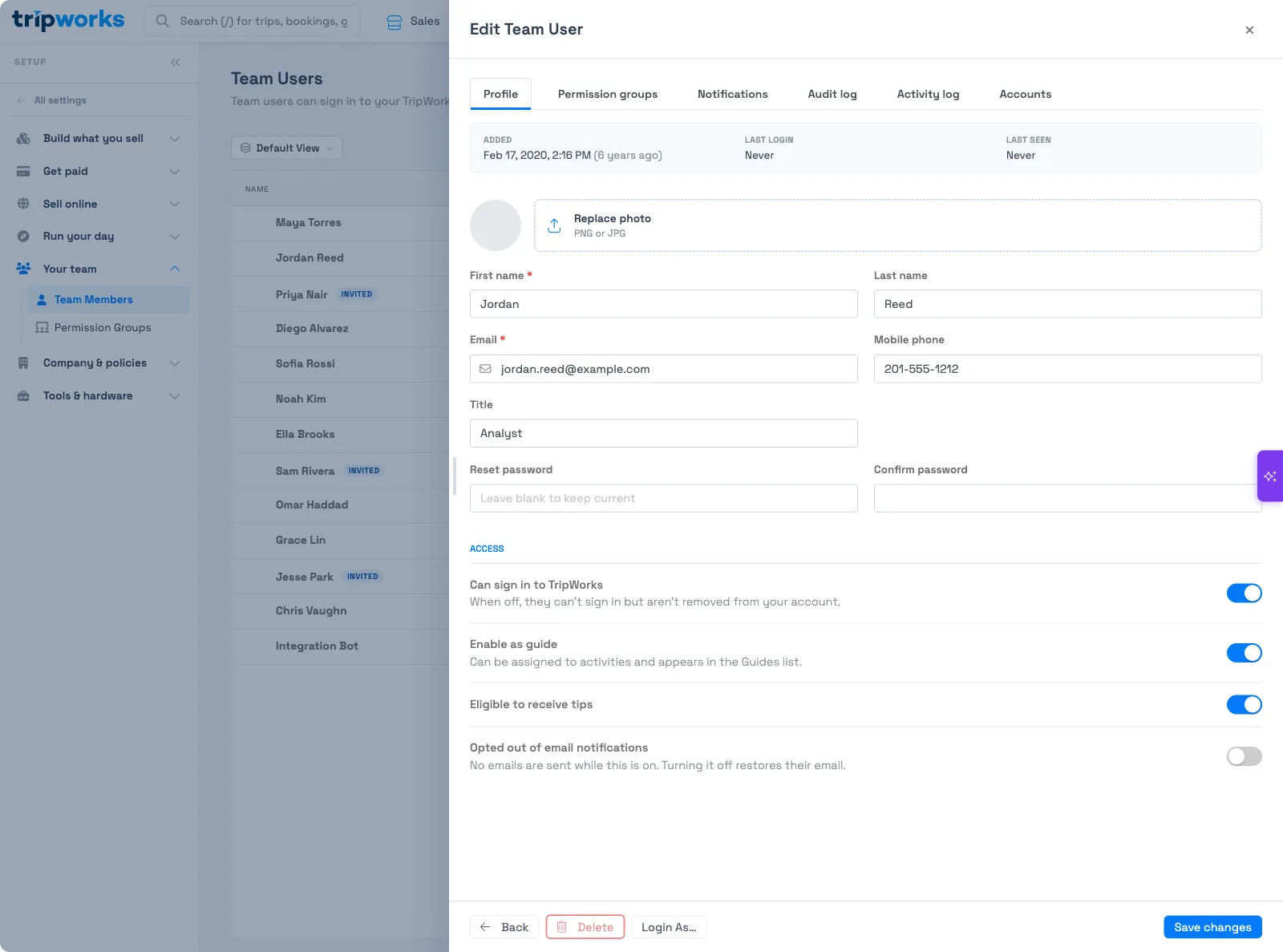Viewport: 1283px width, 952px height.
Task: Click the user avatar placeholder circle
Action: coord(496,225)
